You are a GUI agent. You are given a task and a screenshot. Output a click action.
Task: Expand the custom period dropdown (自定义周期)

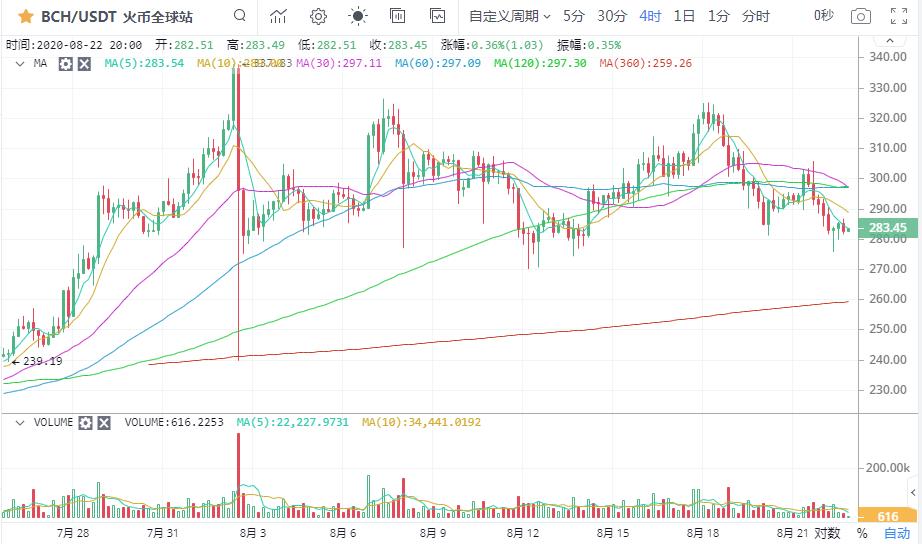510,16
